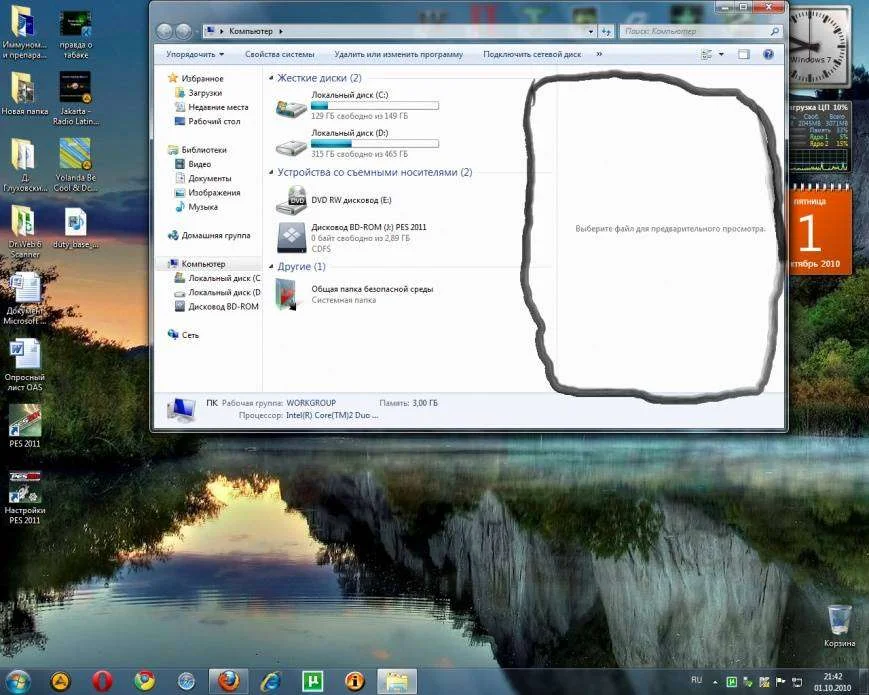Click Свойства системы in the toolbar
This screenshot has height=695, width=869.
pyautogui.click(x=279, y=54)
